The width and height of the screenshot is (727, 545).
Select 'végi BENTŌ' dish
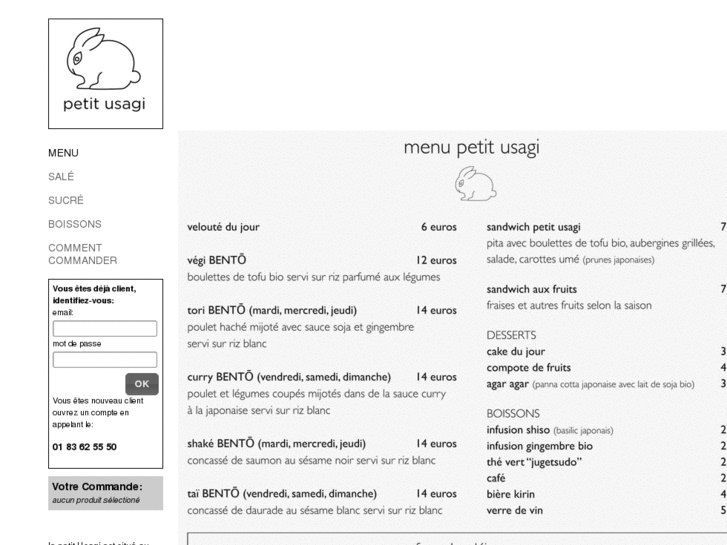pos(217,260)
